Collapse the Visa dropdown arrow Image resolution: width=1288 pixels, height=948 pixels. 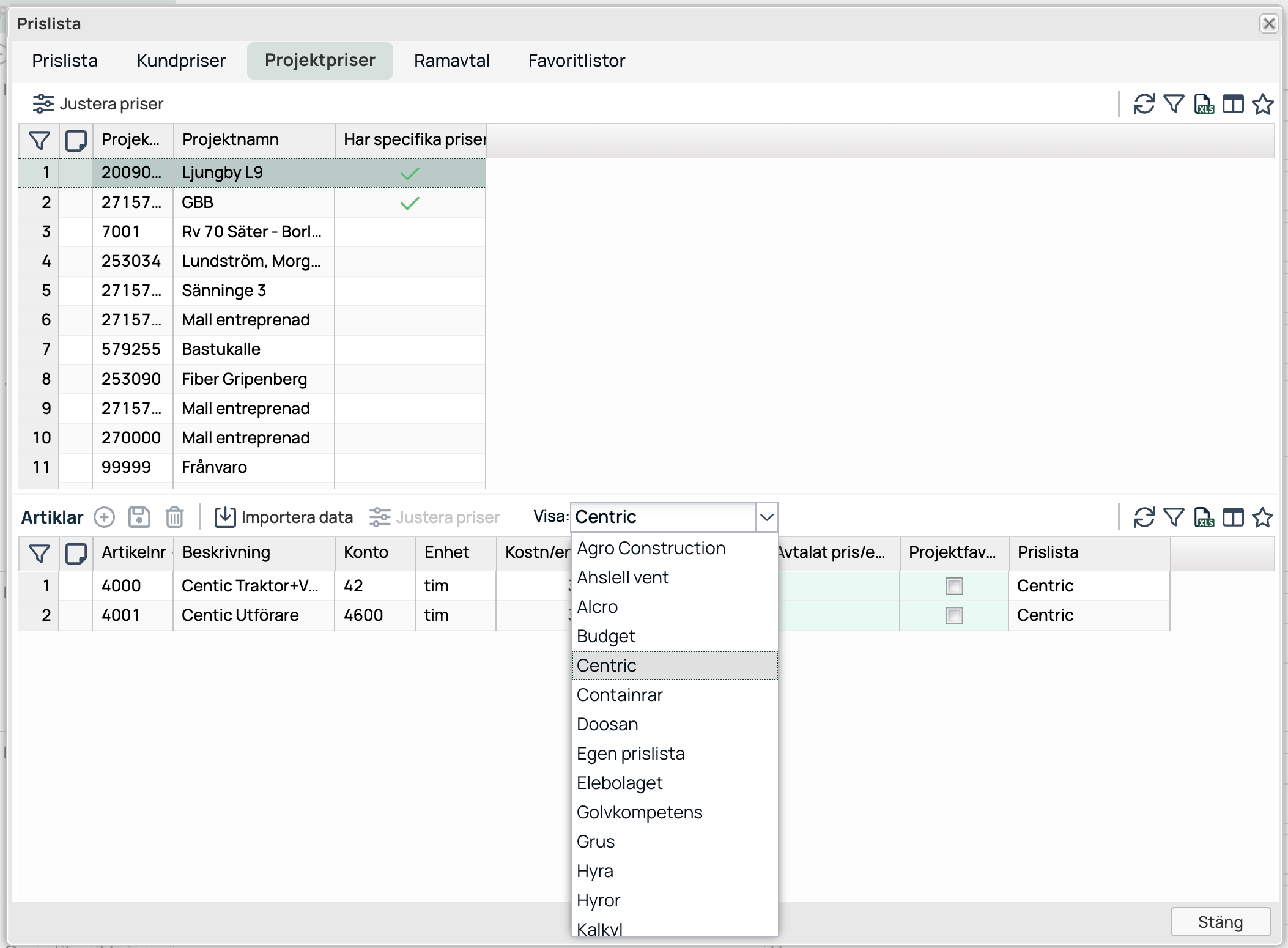[766, 517]
